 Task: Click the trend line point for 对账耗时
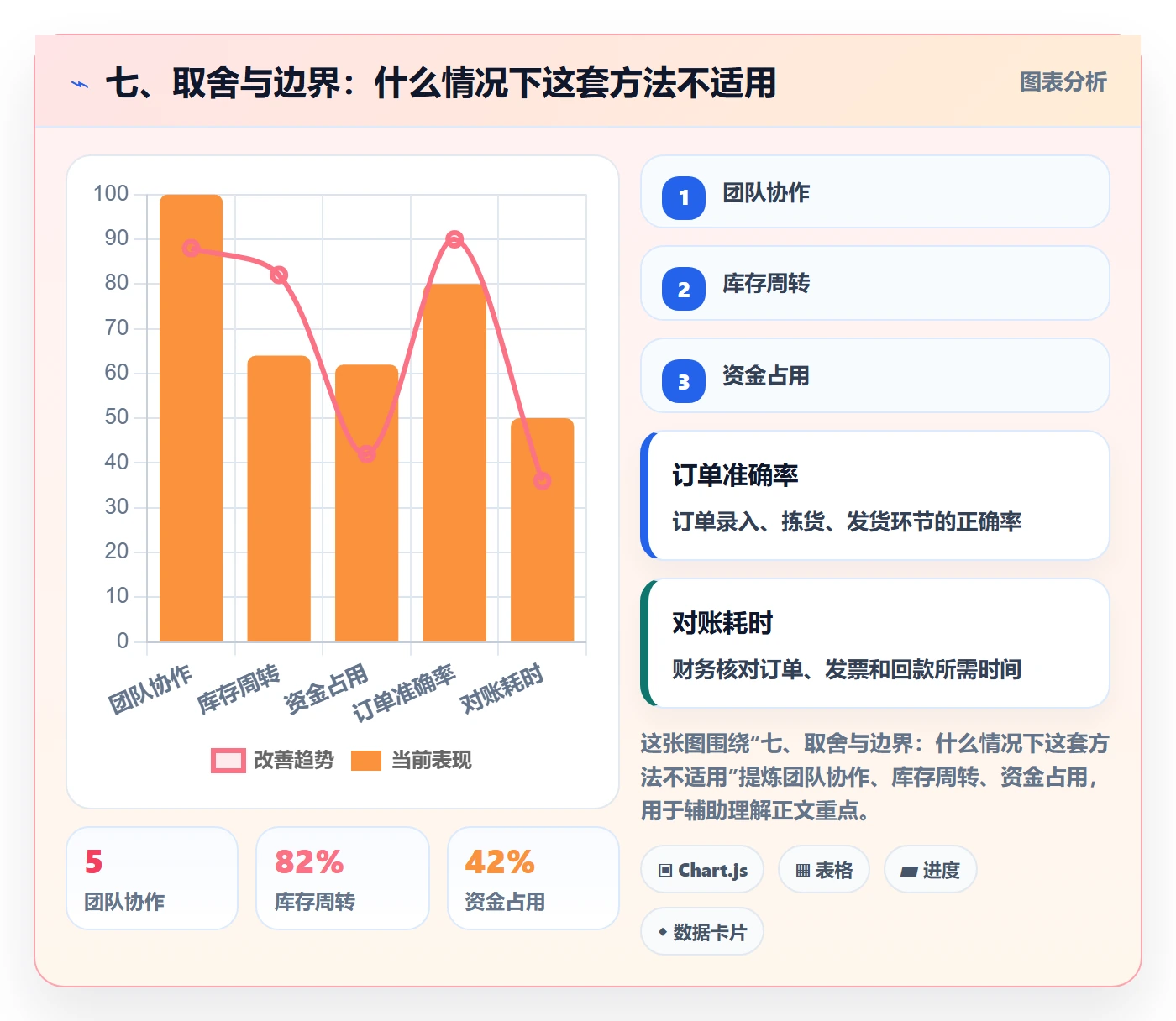click(x=543, y=481)
